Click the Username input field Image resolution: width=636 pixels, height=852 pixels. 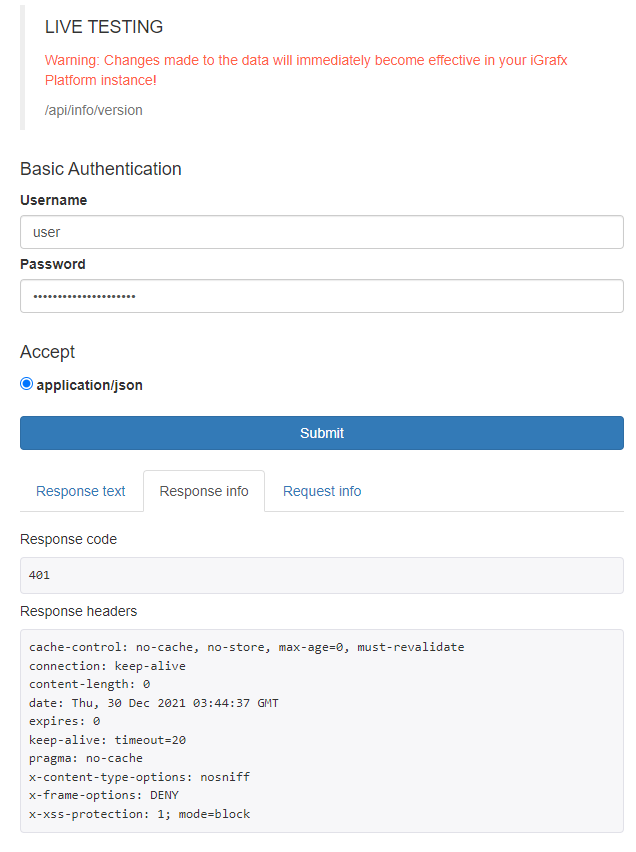click(321, 232)
